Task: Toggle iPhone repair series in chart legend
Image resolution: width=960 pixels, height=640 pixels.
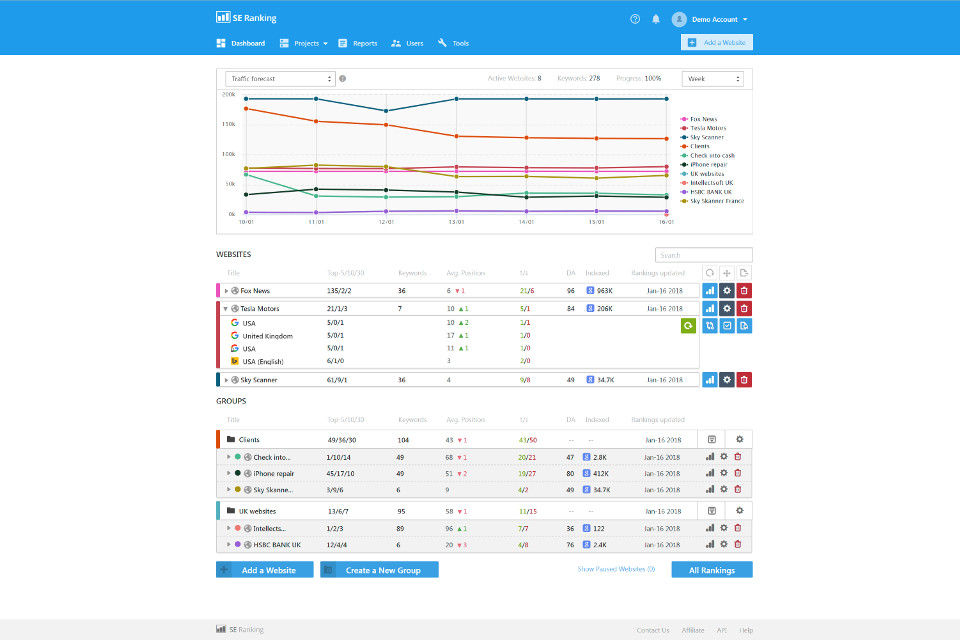Action: coord(703,164)
